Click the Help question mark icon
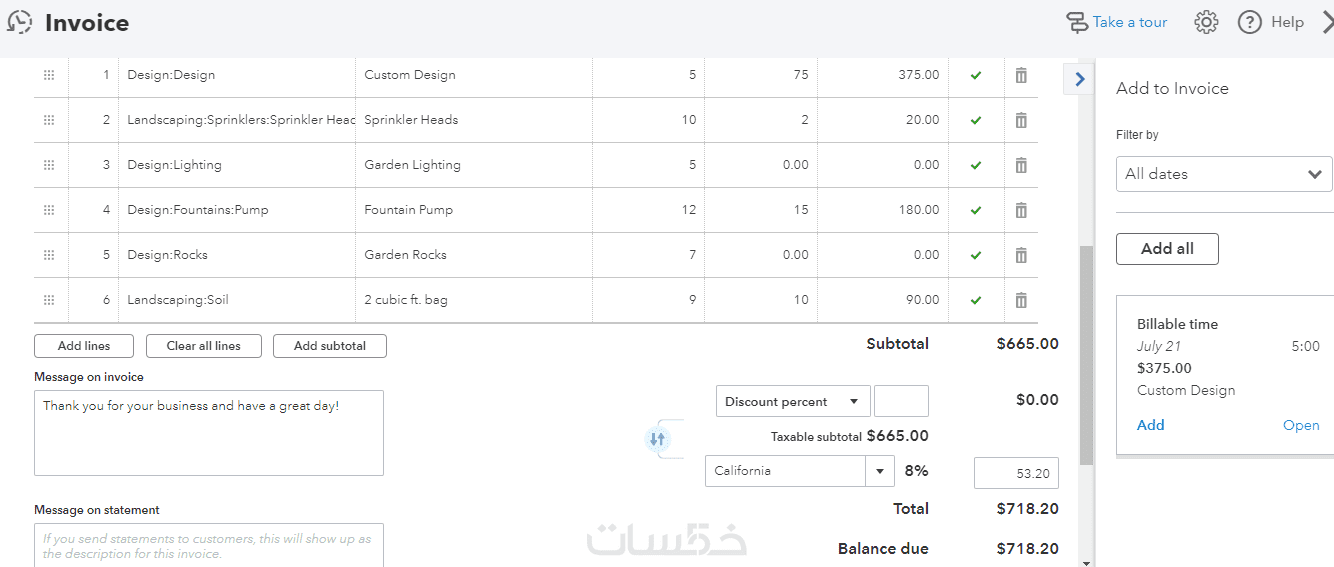The height and width of the screenshot is (567, 1334). 1250,22
